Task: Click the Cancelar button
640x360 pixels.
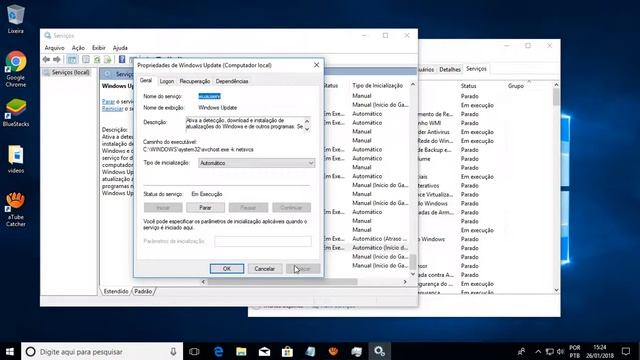Action: click(264, 269)
